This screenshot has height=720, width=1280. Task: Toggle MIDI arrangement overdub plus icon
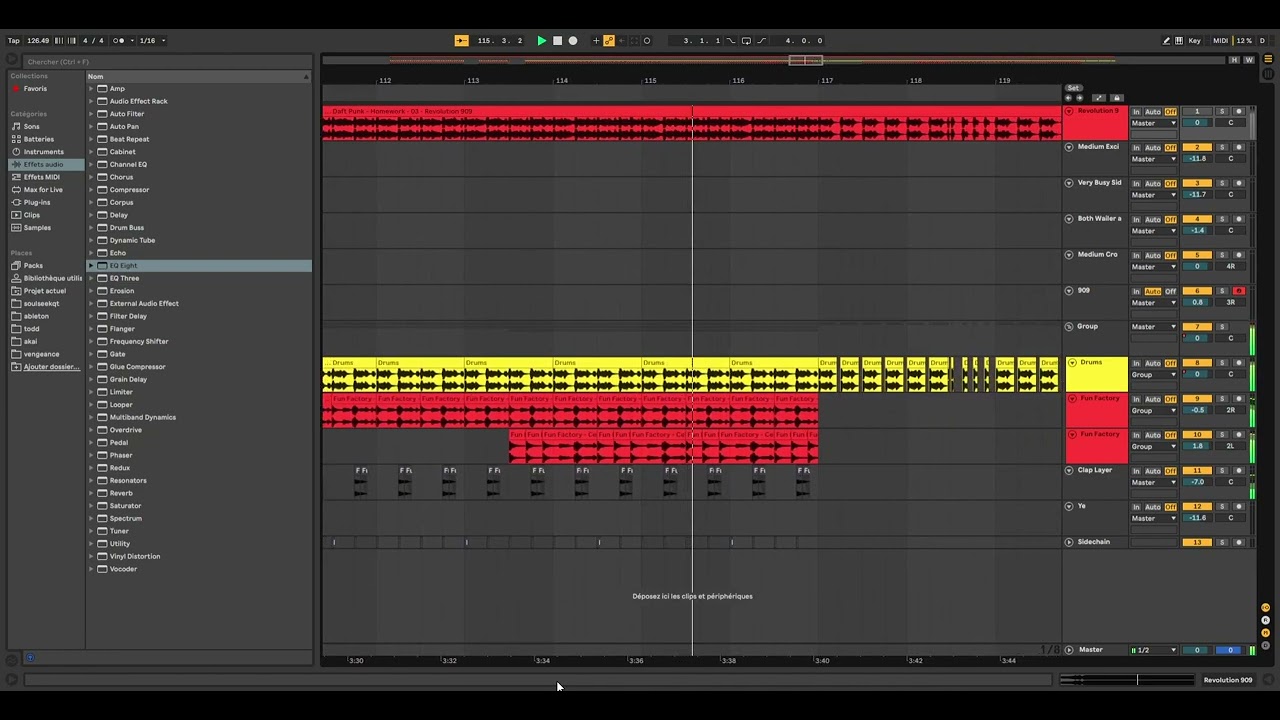(x=596, y=41)
